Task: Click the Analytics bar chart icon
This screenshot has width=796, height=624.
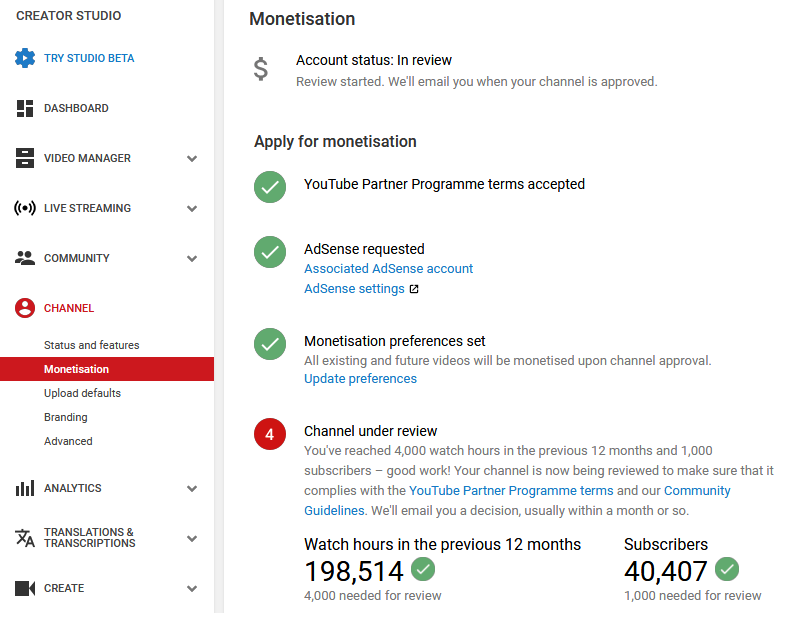Action: (25, 489)
